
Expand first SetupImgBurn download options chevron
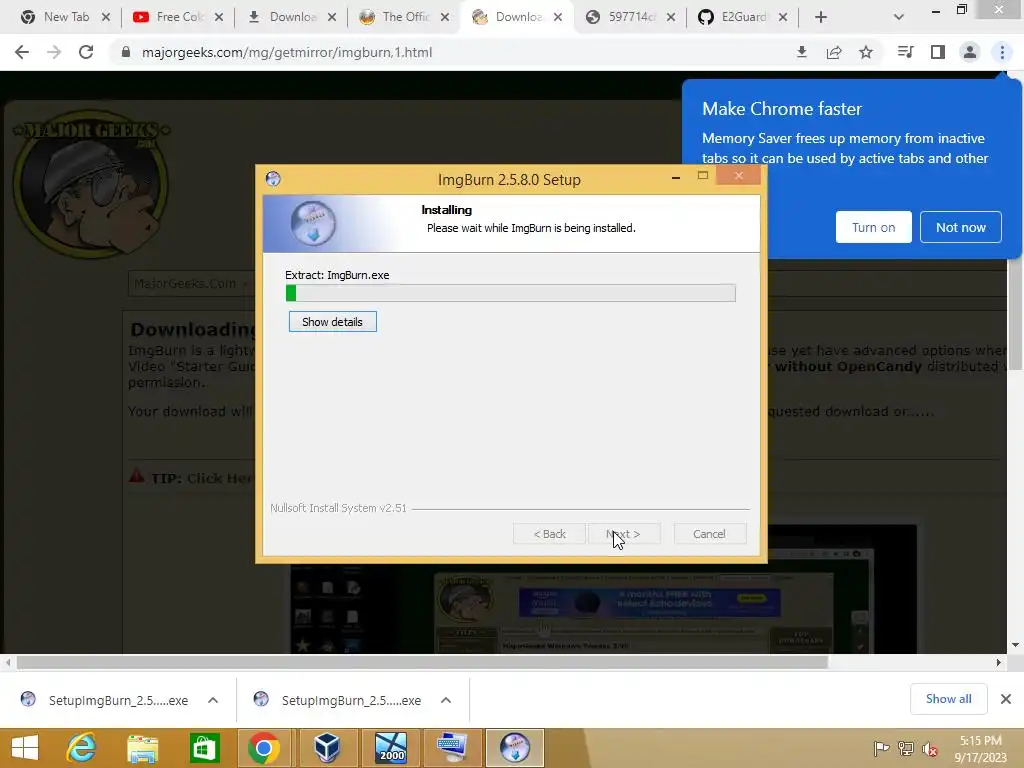click(x=213, y=700)
